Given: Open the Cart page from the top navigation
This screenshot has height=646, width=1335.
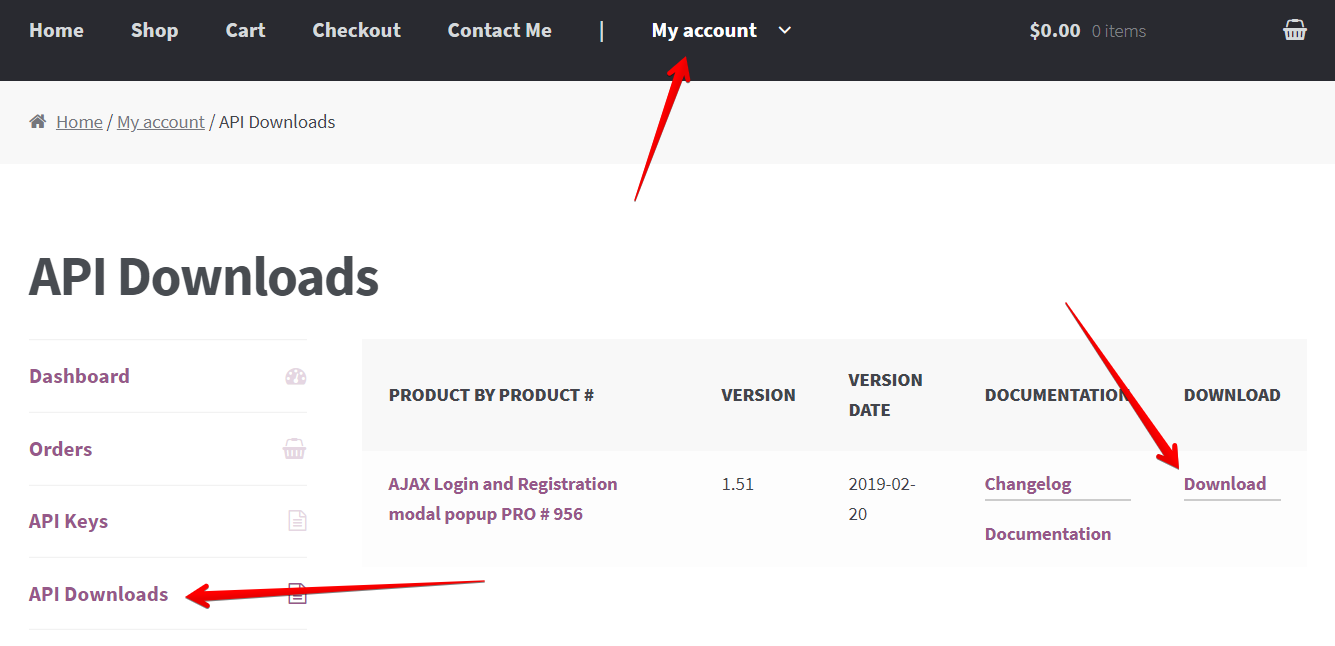Looking at the screenshot, I should coord(245,30).
